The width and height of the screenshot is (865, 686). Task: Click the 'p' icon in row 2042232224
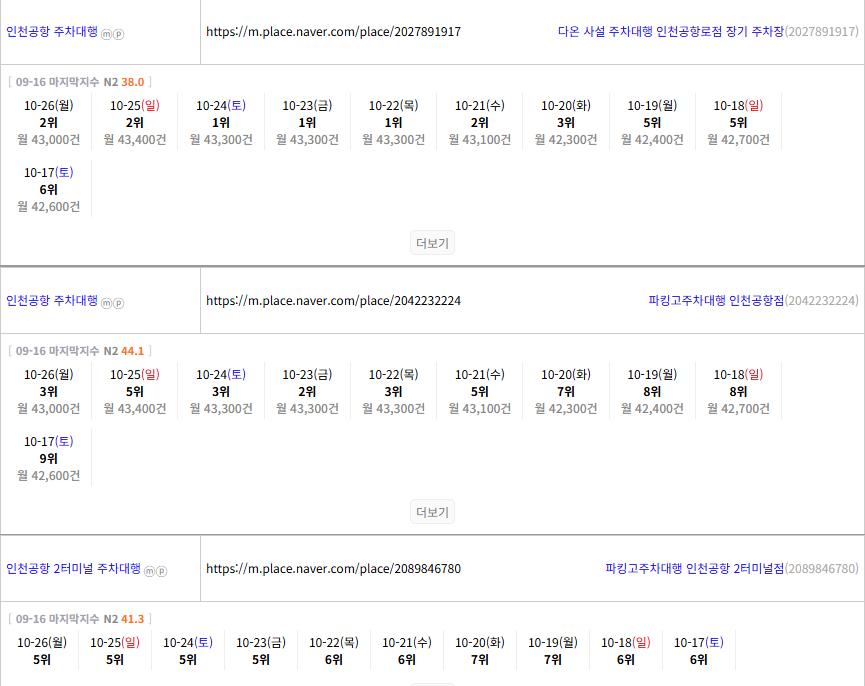click(x=119, y=303)
